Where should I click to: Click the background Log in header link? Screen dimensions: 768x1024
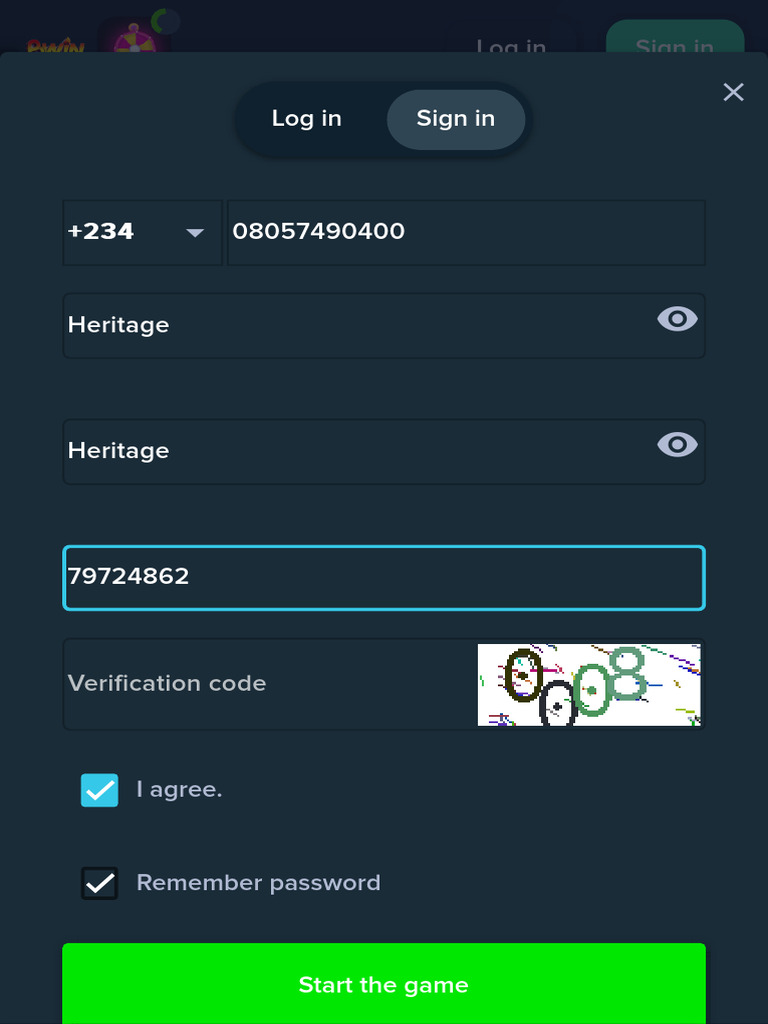coord(511,44)
